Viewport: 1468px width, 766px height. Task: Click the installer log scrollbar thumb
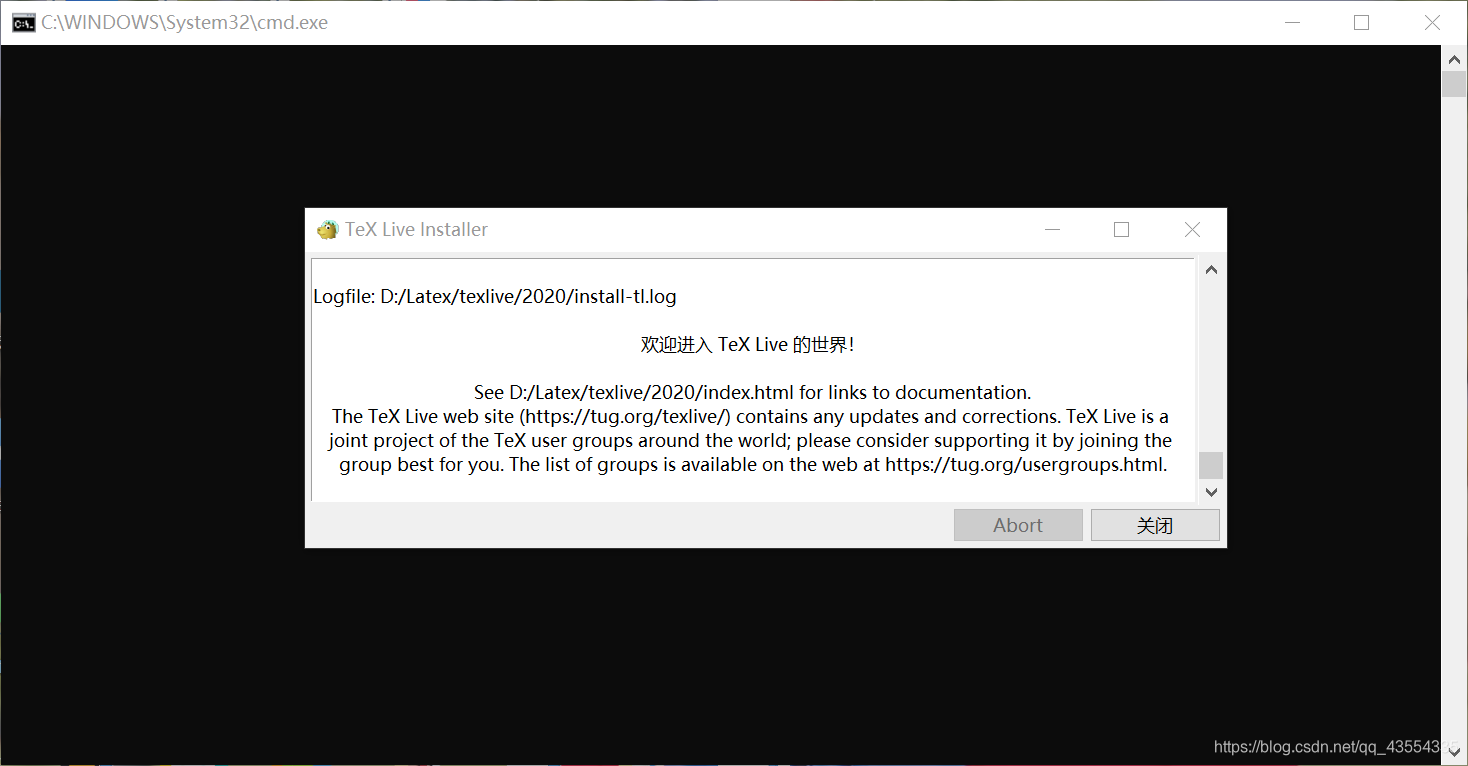1211,465
